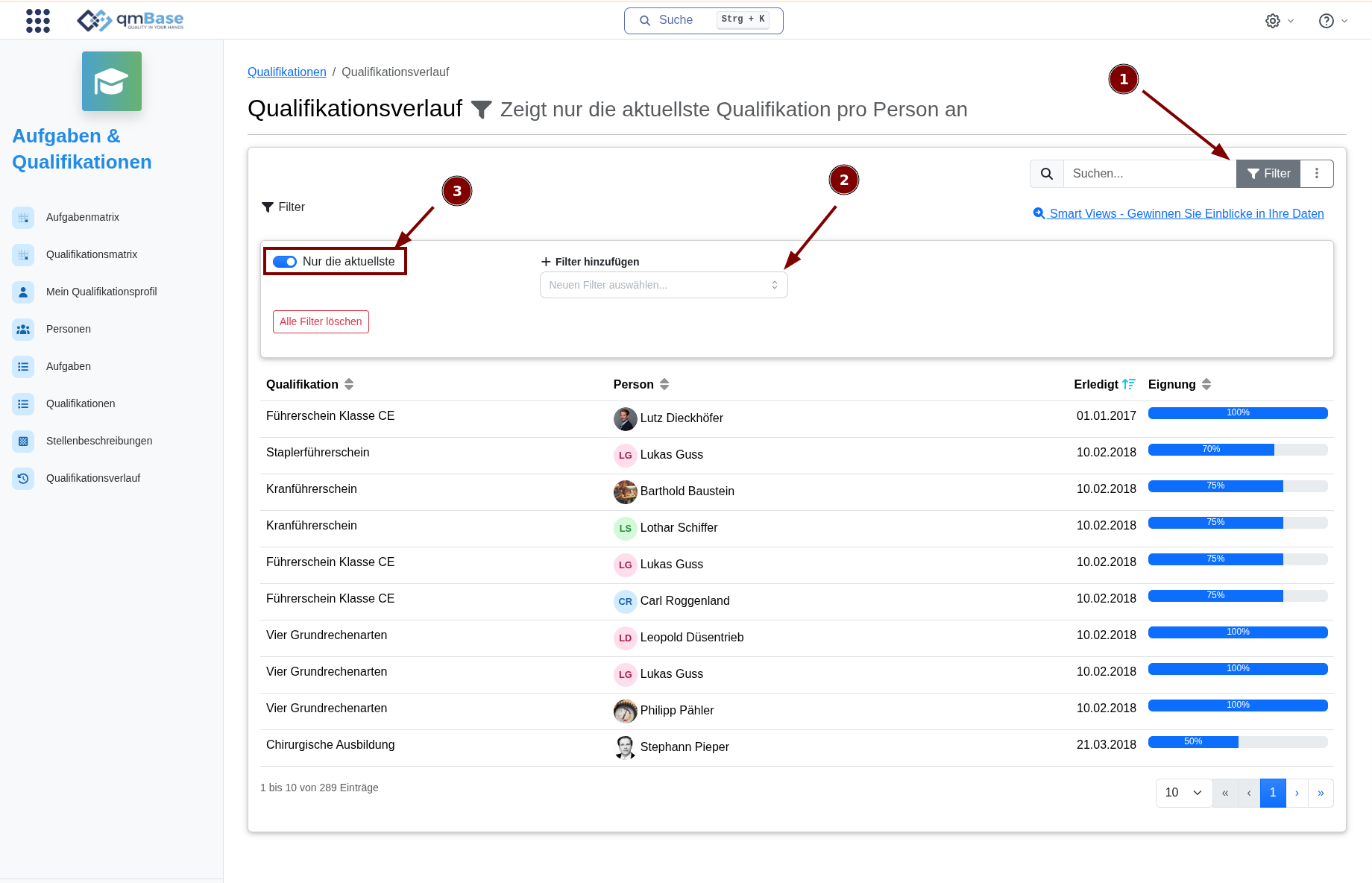This screenshot has height=883, width=1372.
Task: Click the Filter button
Action: pos(1268,174)
